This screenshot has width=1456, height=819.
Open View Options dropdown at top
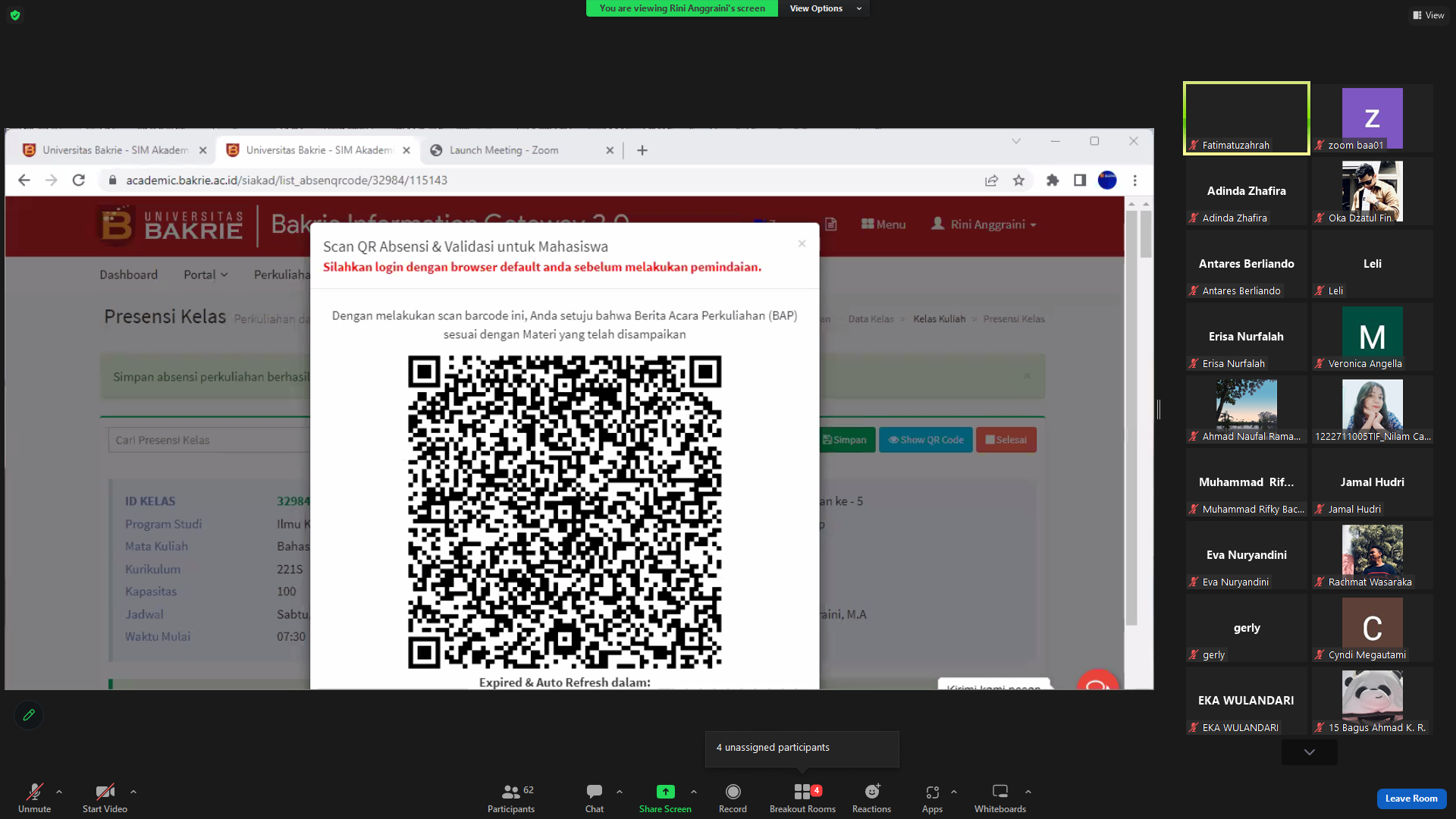point(824,8)
